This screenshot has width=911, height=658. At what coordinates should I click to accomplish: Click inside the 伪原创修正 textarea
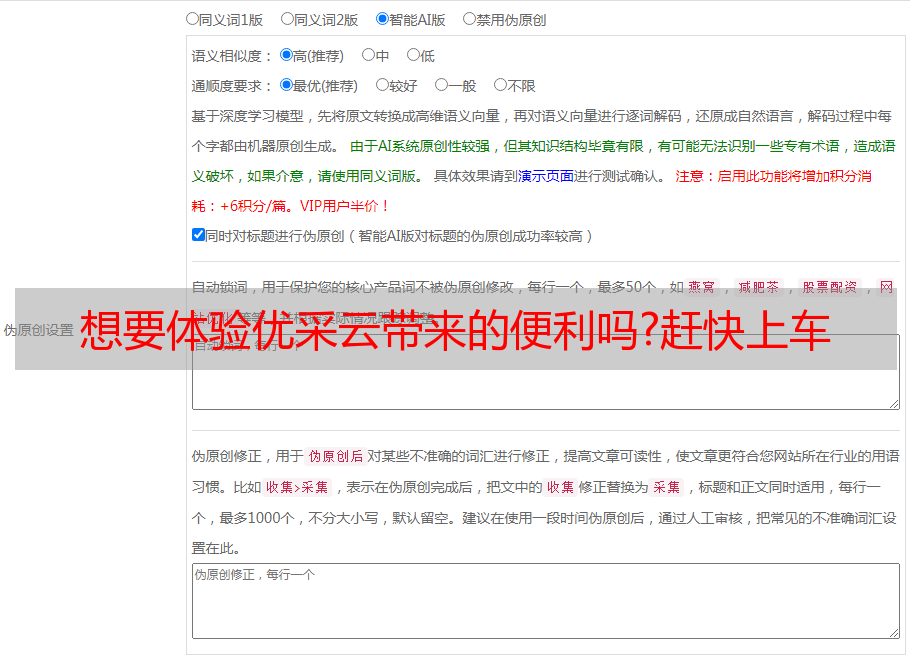coord(546,601)
